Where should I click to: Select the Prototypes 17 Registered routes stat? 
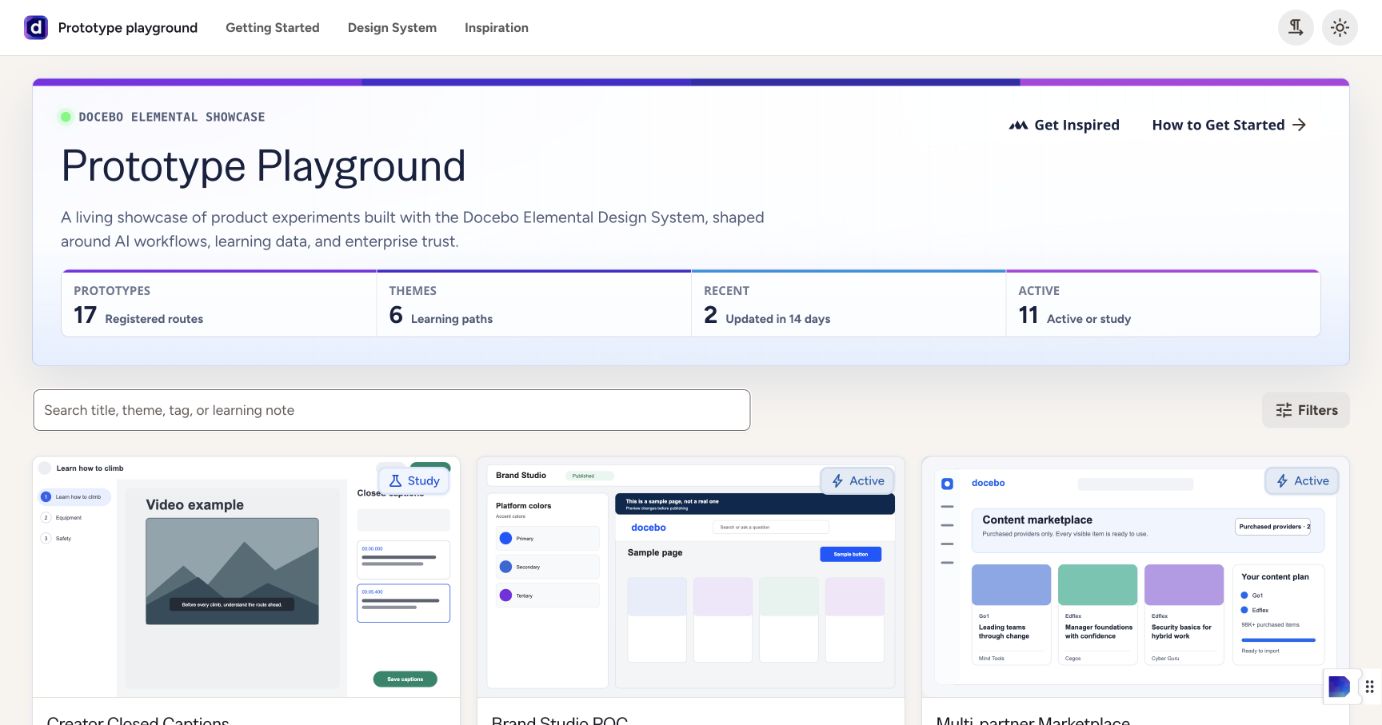click(219, 304)
